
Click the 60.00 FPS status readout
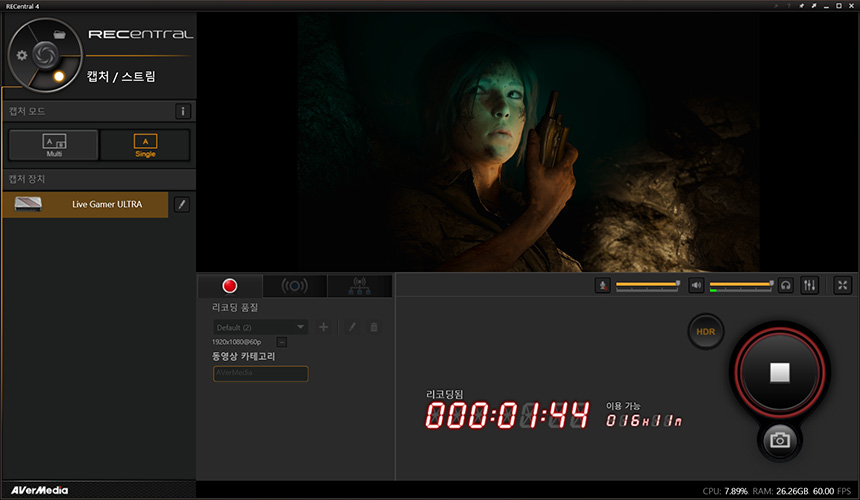(x=831, y=491)
